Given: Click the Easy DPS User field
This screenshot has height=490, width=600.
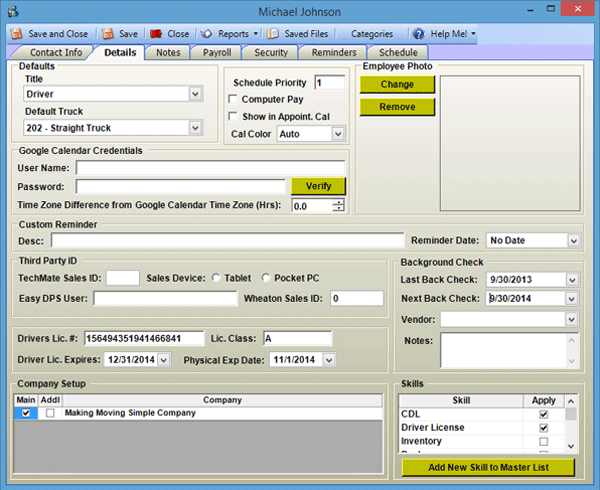Looking at the screenshot, I should tap(165, 298).
